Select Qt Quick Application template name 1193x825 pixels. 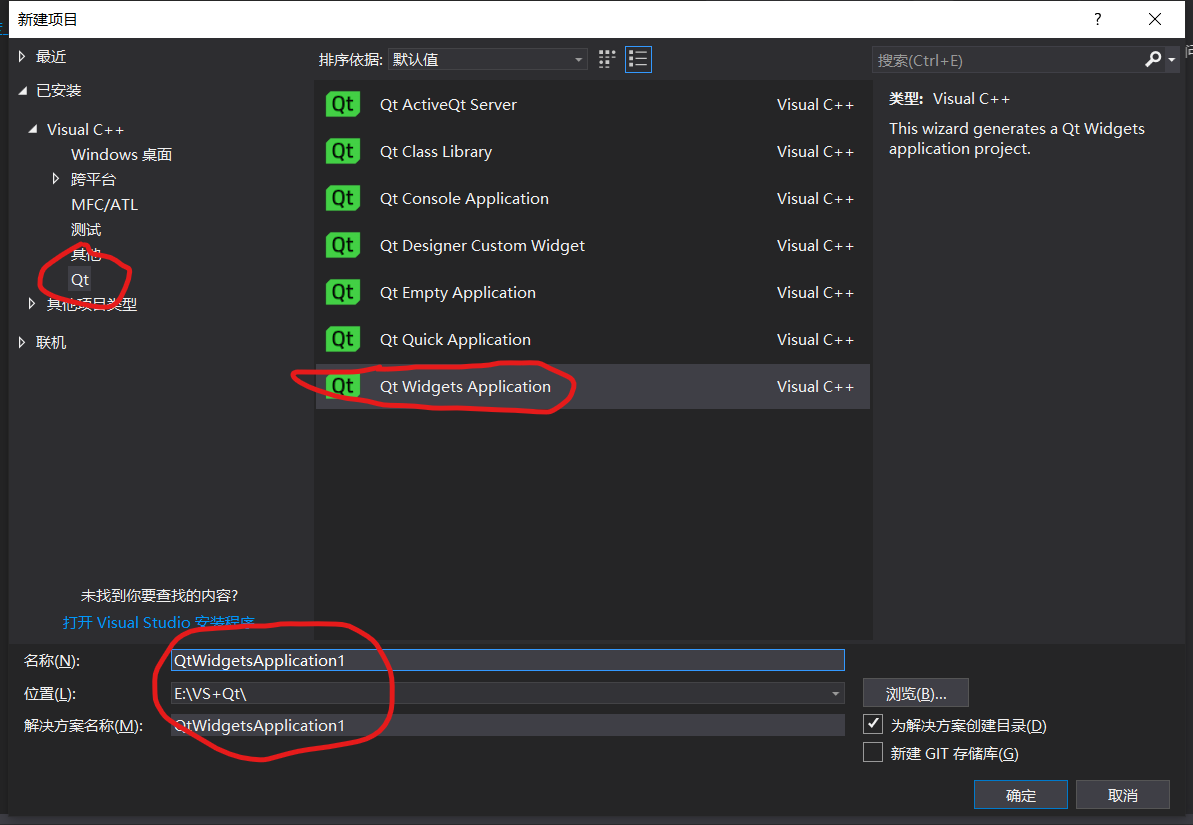(x=455, y=339)
